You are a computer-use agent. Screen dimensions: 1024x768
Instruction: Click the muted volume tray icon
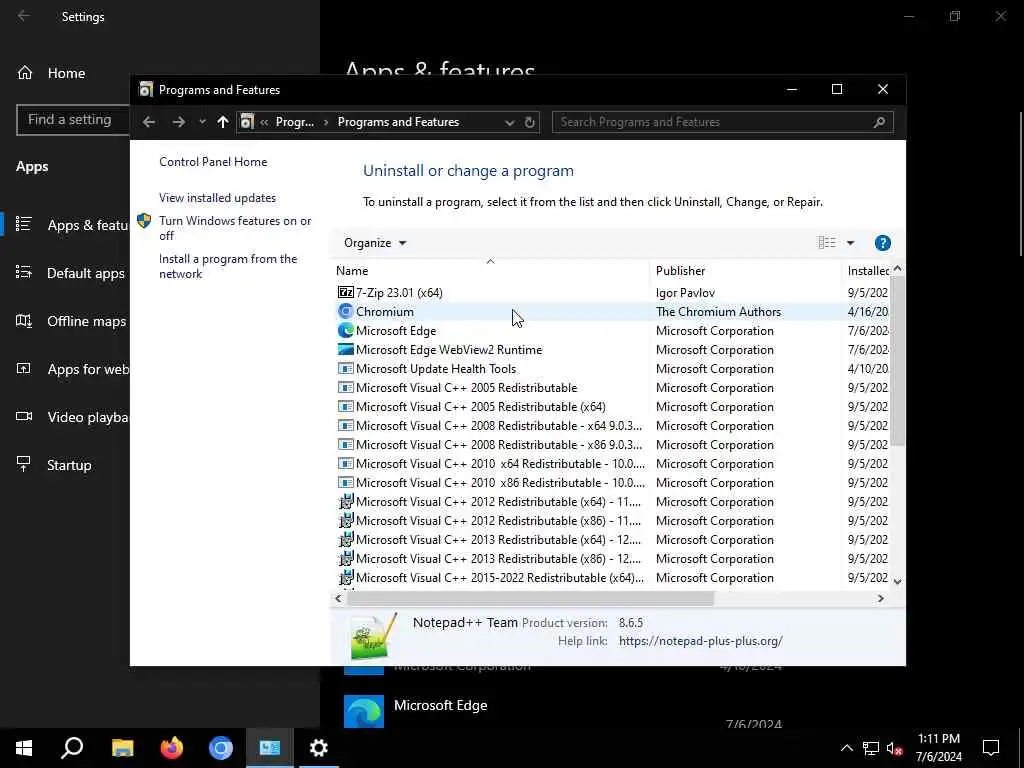(895, 748)
